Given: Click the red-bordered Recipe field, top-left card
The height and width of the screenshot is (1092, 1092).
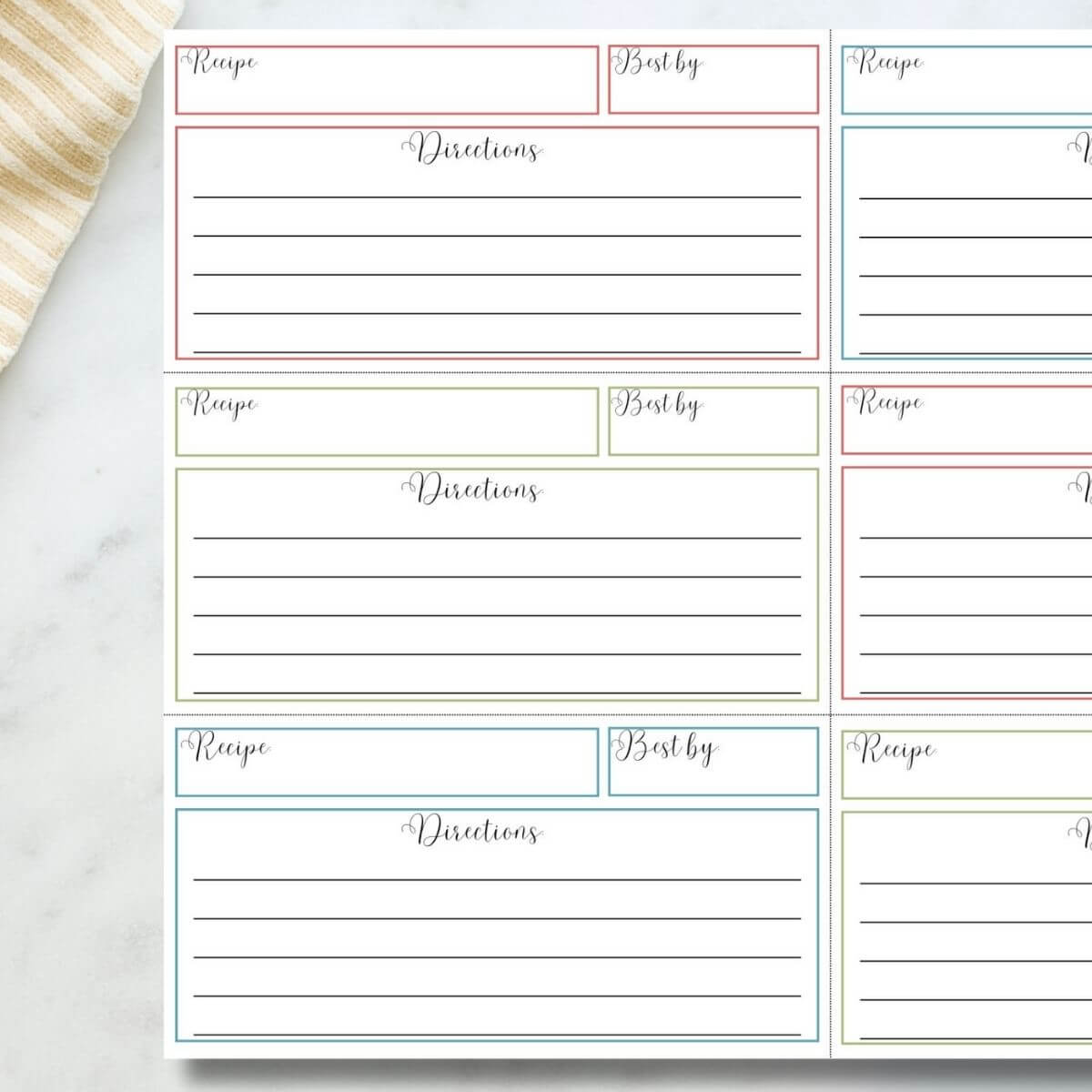Looking at the screenshot, I should tap(387, 80).
